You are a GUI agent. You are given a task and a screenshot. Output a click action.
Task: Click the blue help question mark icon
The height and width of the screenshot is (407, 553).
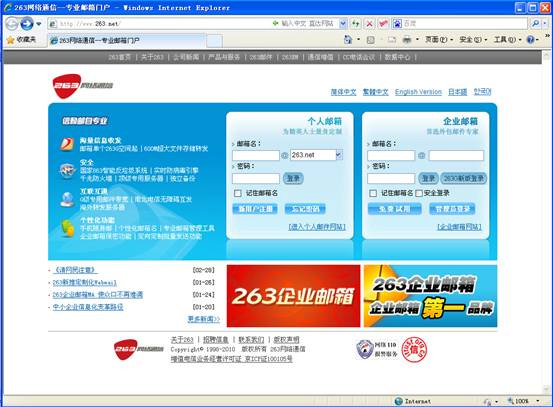pyautogui.click(x=530, y=40)
